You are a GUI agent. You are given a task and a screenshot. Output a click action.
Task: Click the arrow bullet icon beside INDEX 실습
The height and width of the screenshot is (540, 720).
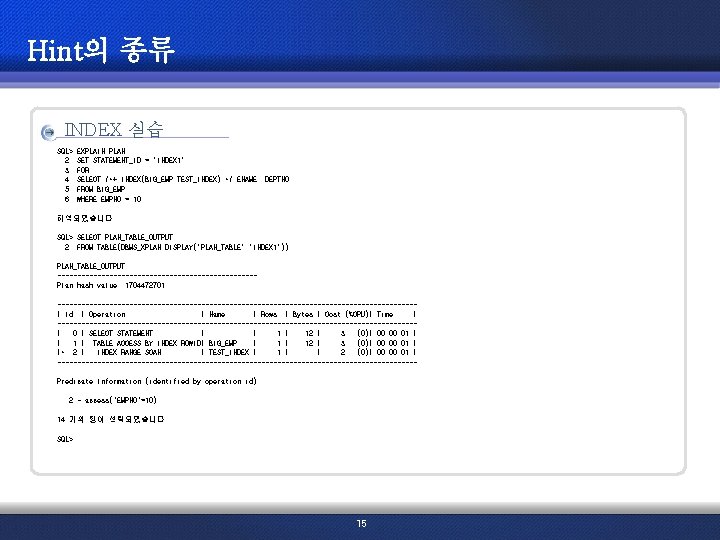pos(47,132)
